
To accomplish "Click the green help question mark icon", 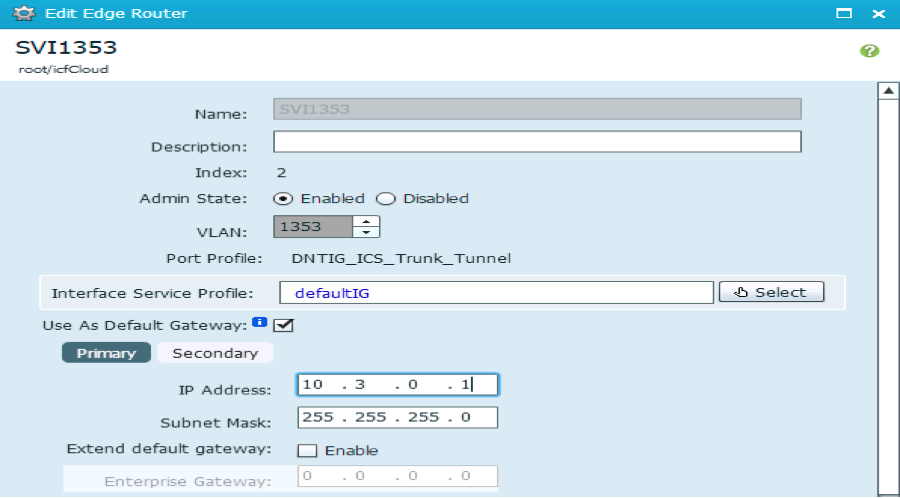I will (869, 50).
